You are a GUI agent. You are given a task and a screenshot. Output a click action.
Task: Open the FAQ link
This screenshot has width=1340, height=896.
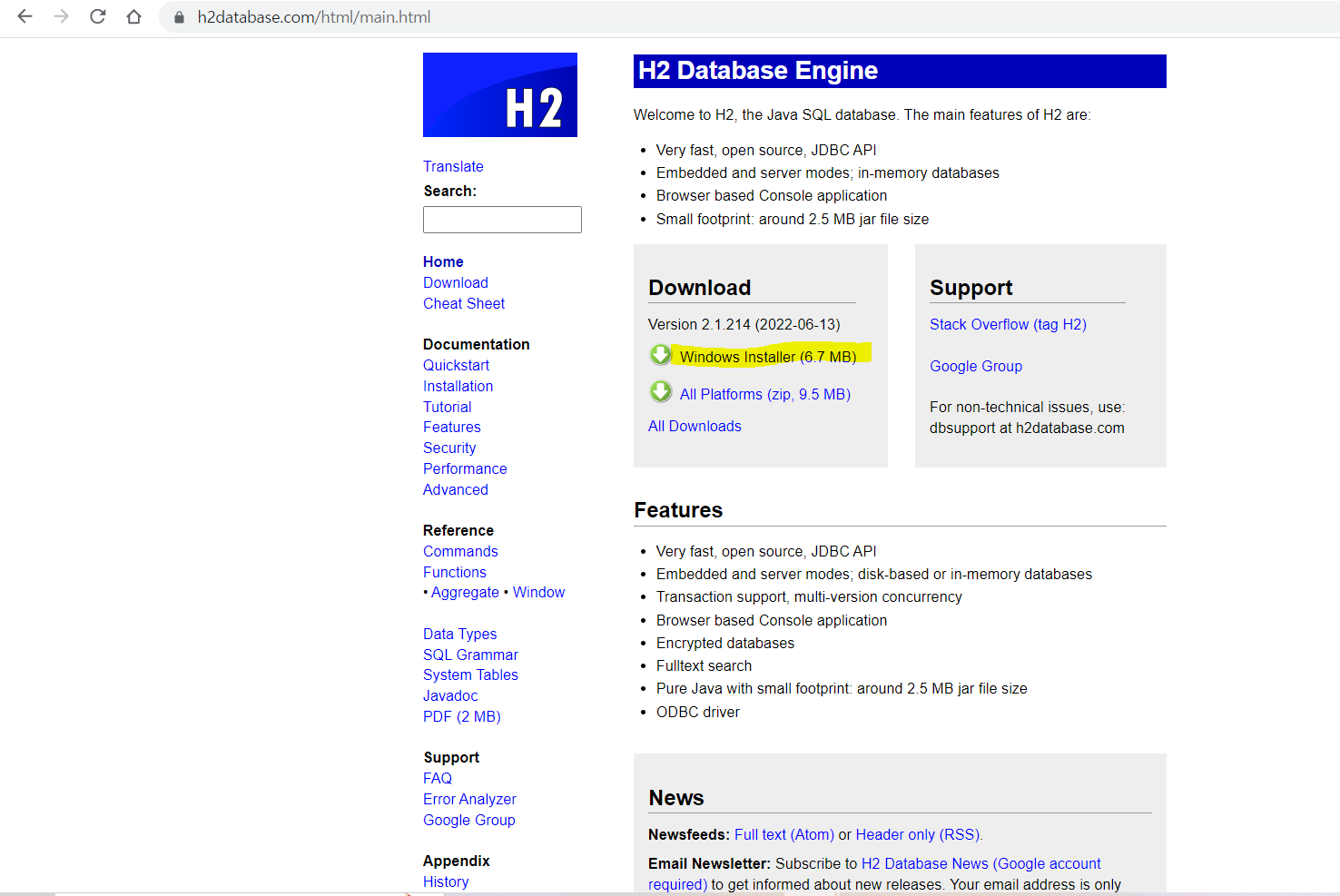tap(438, 778)
